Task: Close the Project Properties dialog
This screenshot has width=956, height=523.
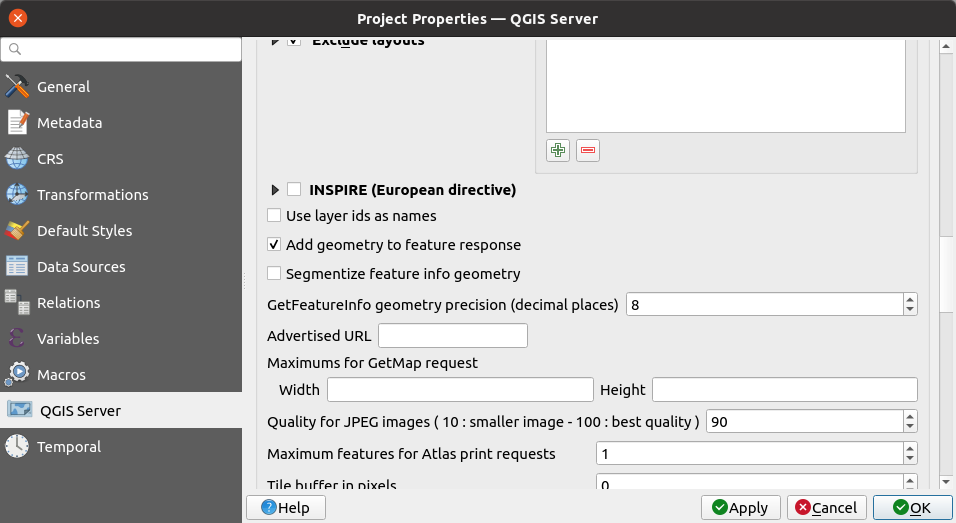Action: pos(18,18)
